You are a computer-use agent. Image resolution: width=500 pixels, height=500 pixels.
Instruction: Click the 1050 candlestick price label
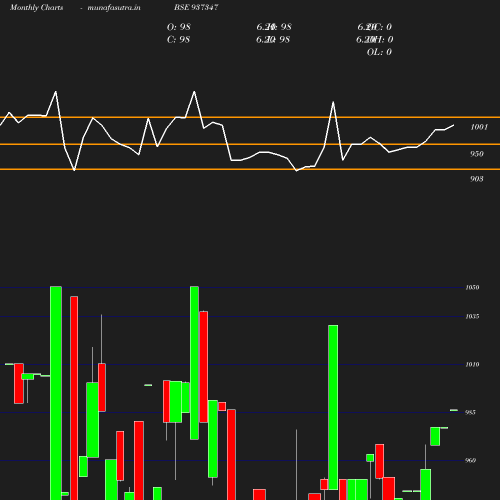click(472, 287)
